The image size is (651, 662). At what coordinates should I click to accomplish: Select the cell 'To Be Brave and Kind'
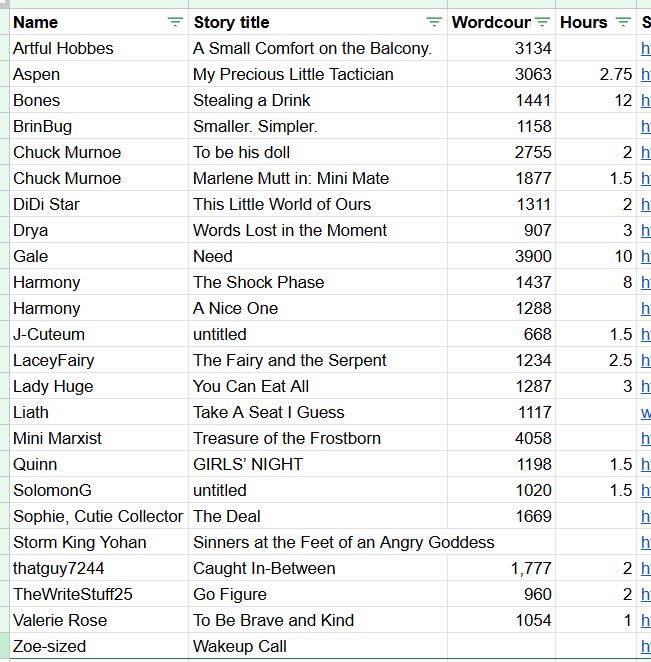pos(318,620)
